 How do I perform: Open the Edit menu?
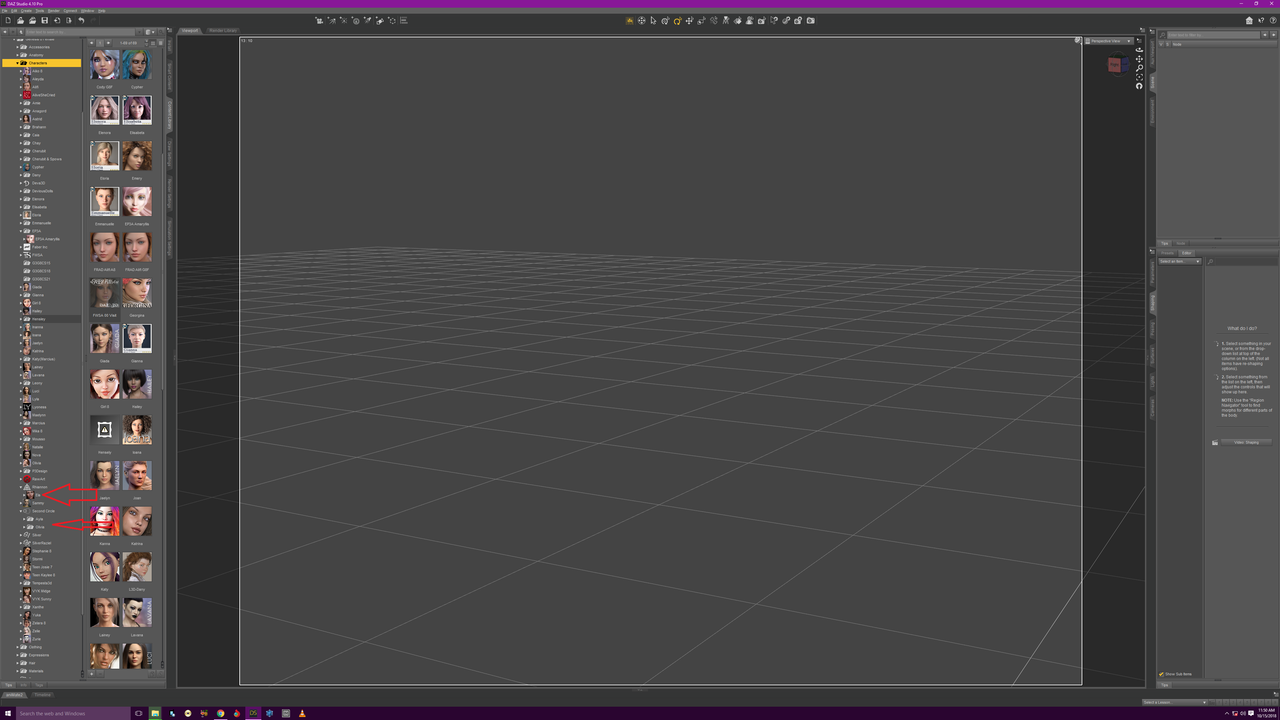coord(15,11)
